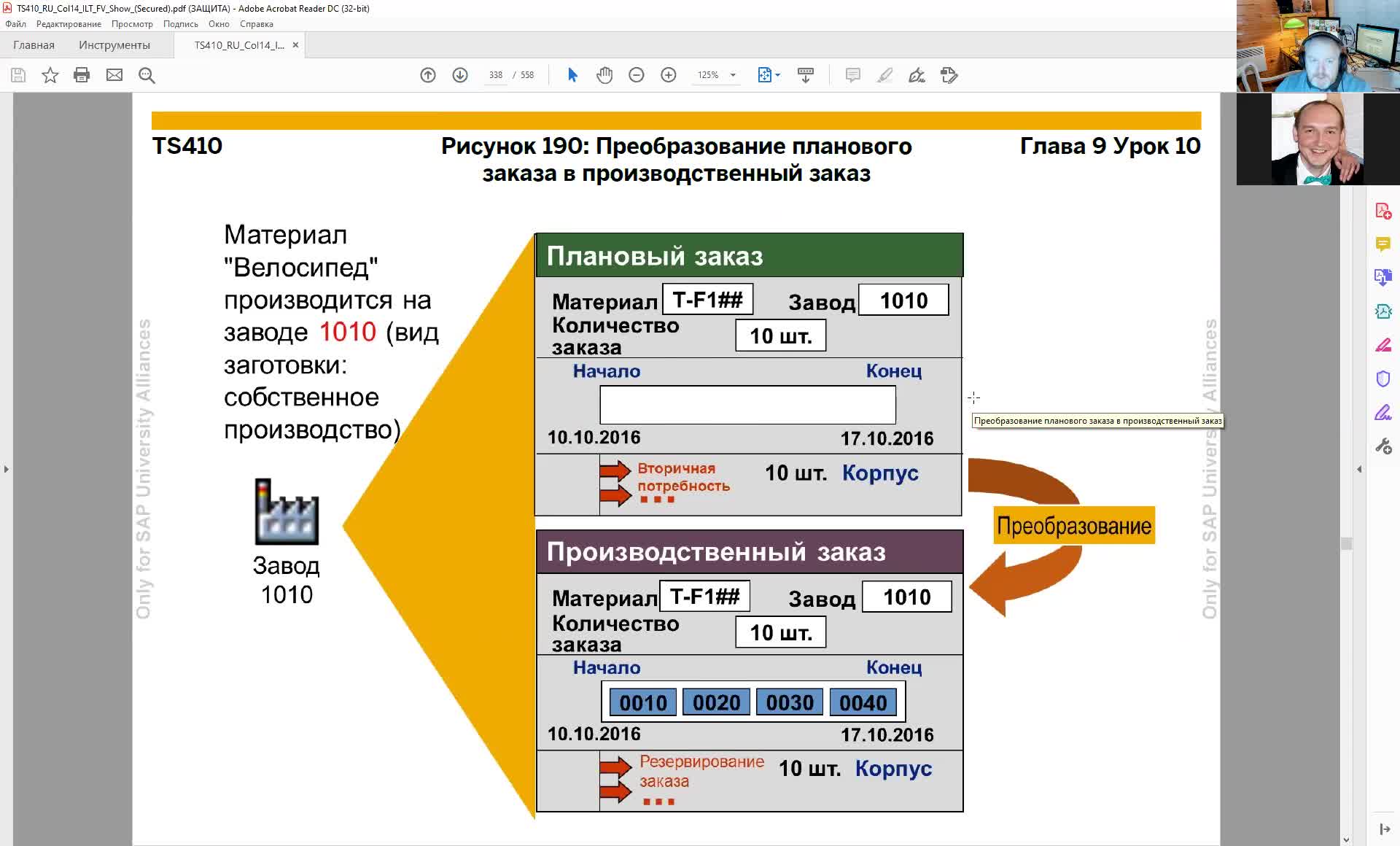Image resolution: width=1400 pixels, height=846 pixels.
Task: Click the page number field 338
Action: point(496,75)
